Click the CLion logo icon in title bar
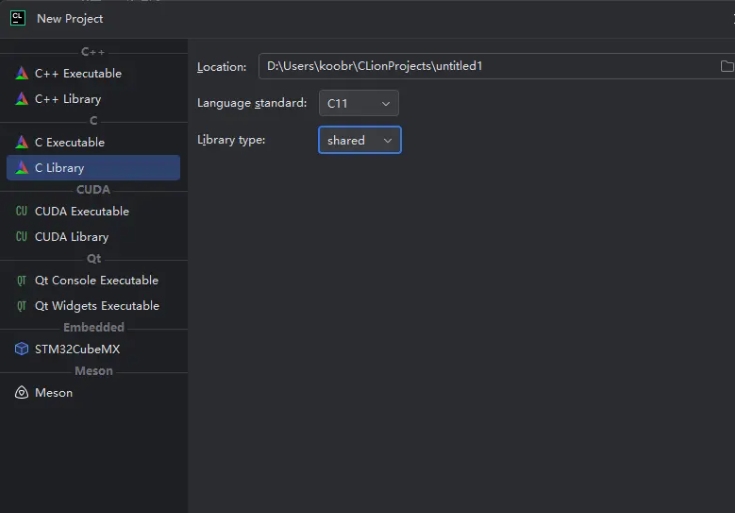 click(x=17, y=17)
